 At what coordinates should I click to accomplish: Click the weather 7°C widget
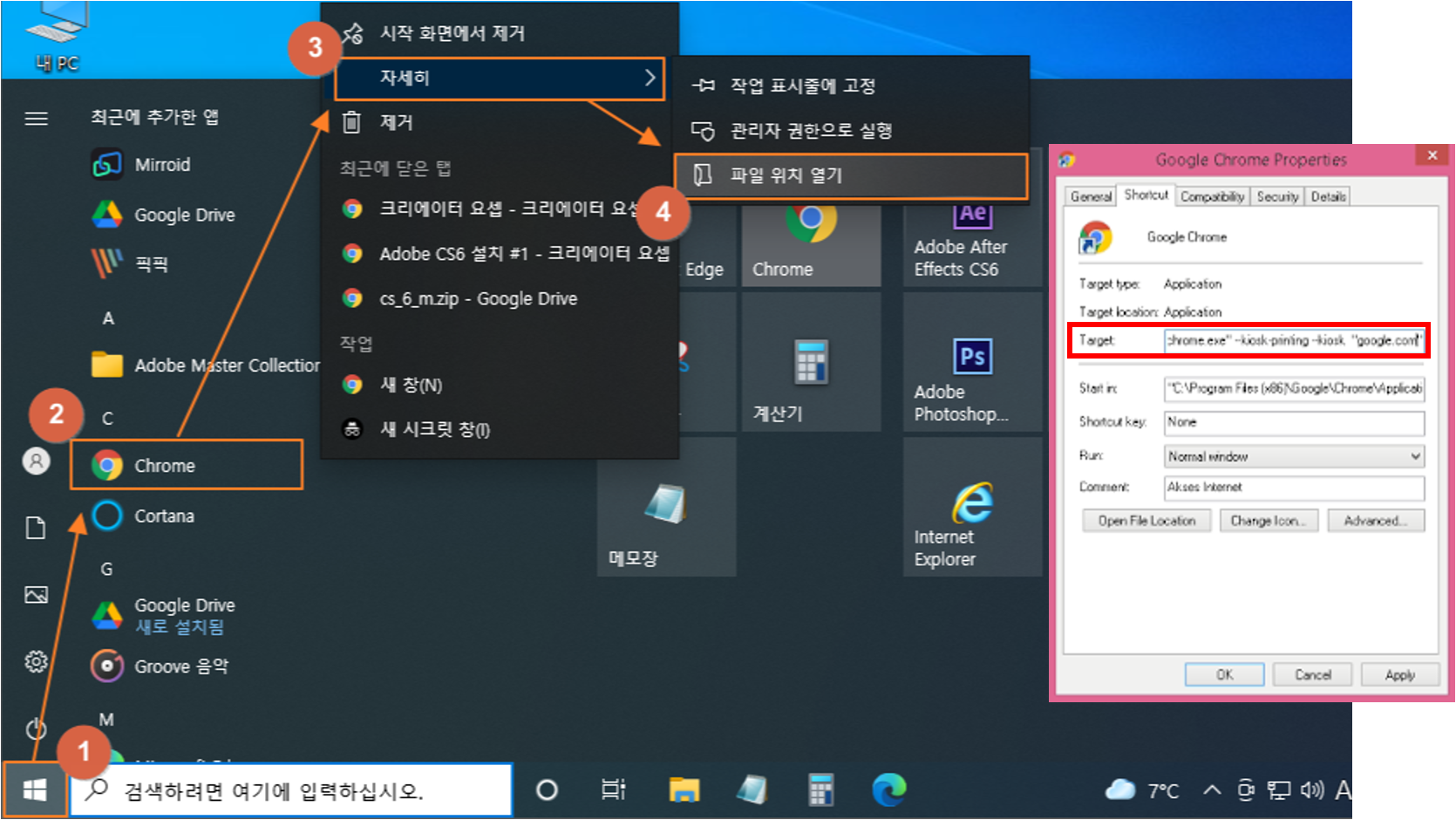[1142, 790]
